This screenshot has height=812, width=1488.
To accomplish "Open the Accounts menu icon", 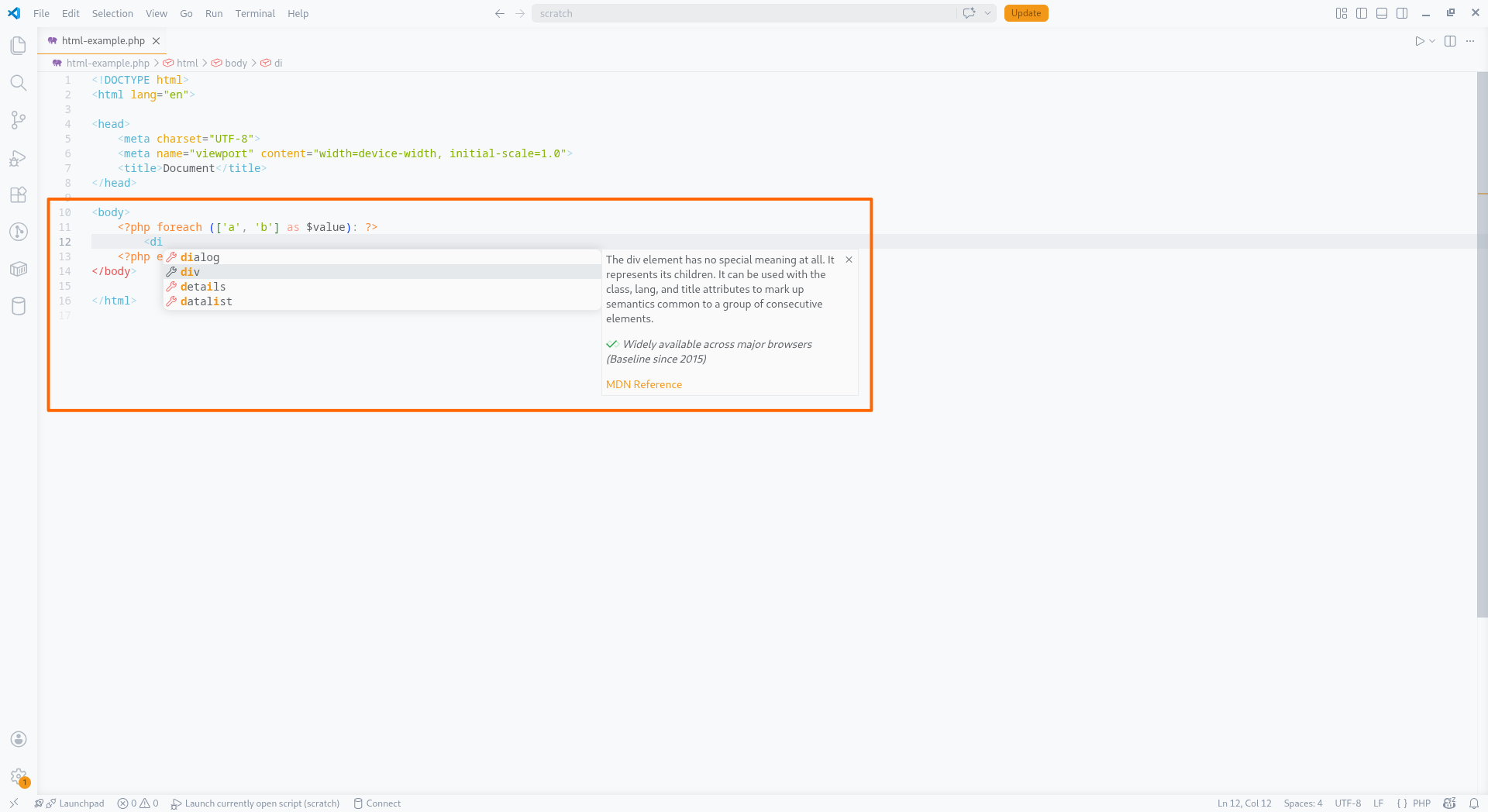I will tap(19, 739).
